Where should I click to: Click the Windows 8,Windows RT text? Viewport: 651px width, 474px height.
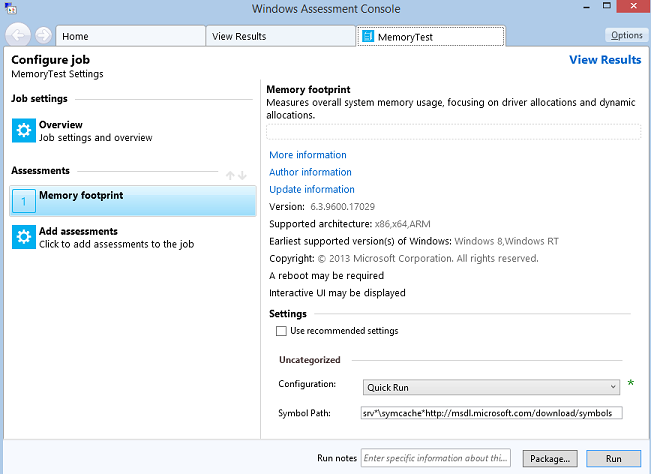pyautogui.click(x=507, y=241)
